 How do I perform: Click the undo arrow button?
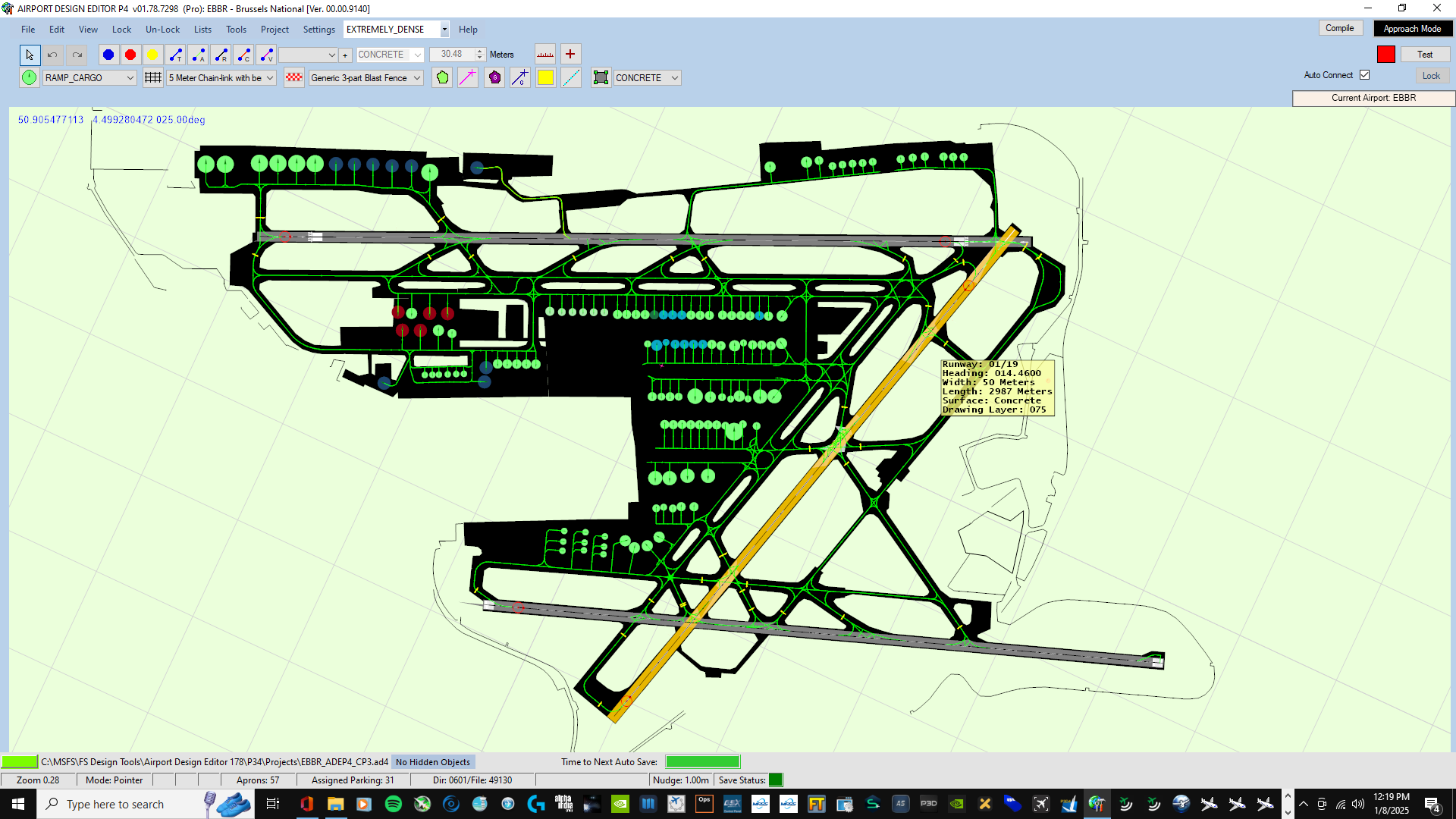point(52,55)
